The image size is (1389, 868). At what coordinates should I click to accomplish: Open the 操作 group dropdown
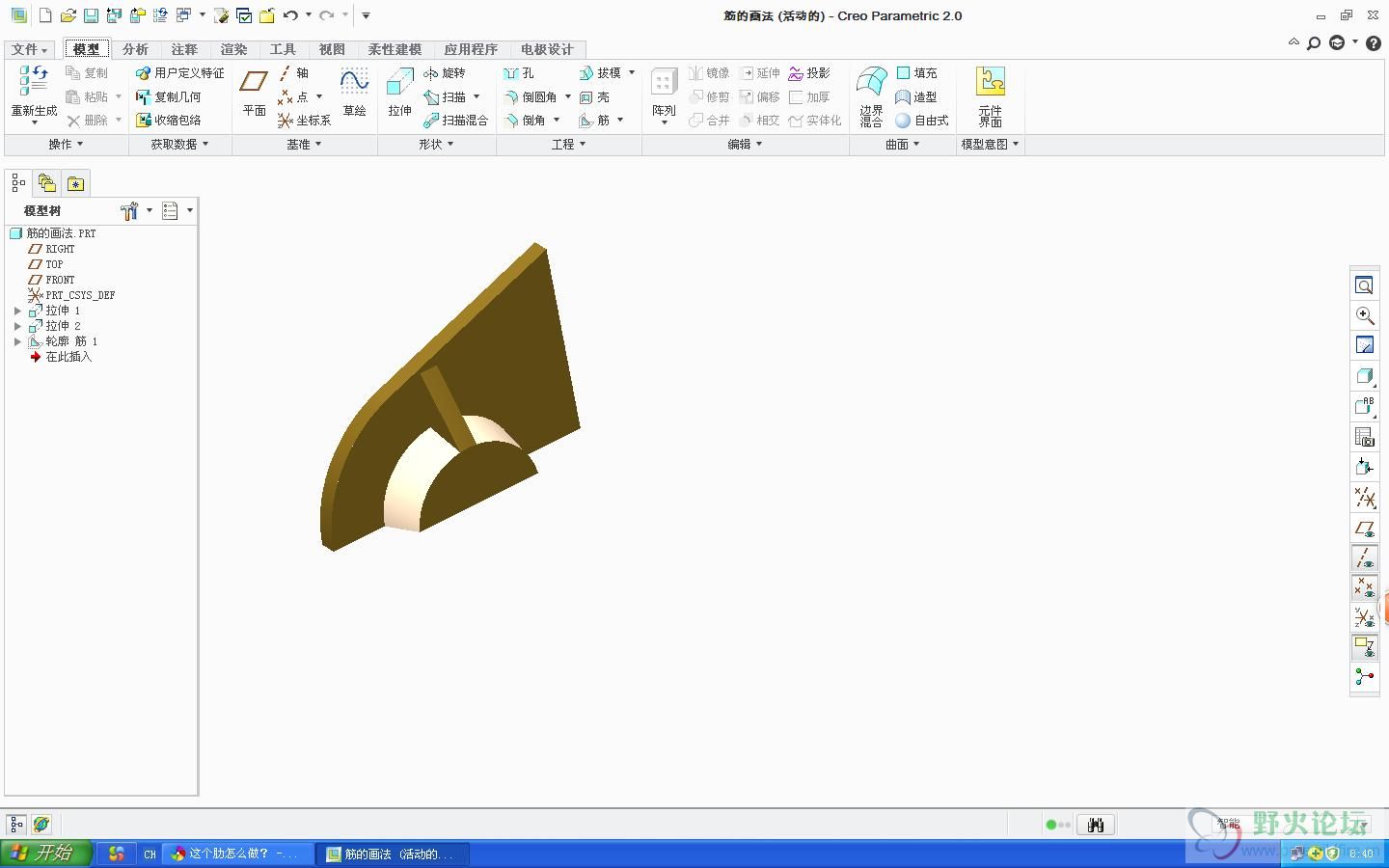66,144
